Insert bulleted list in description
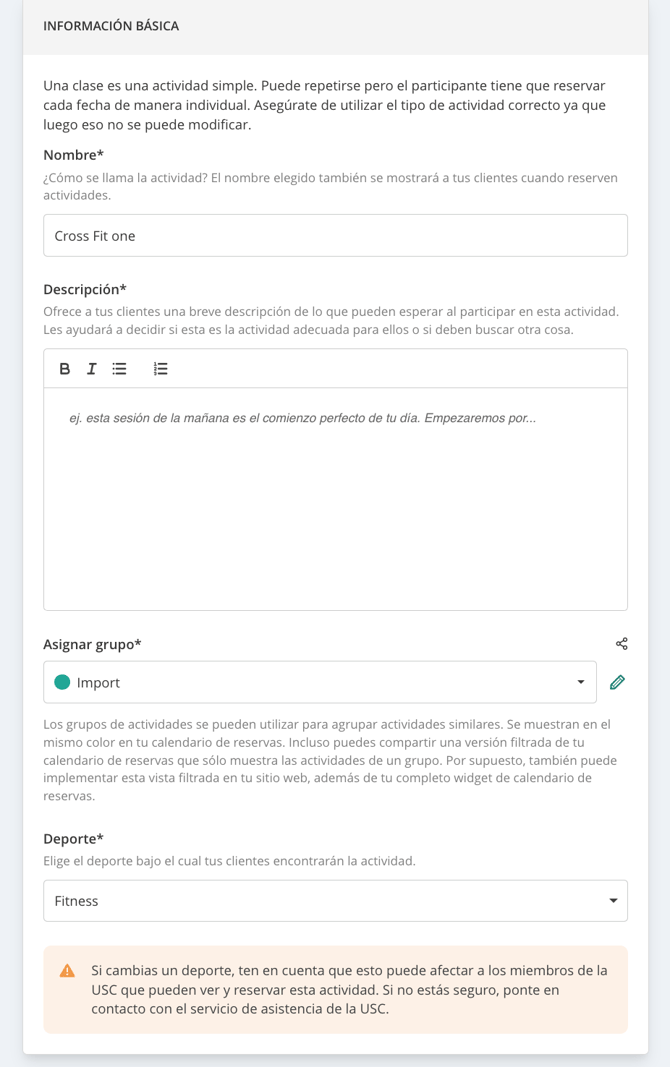The image size is (670, 1067). pyautogui.click(x=120, y=369)
